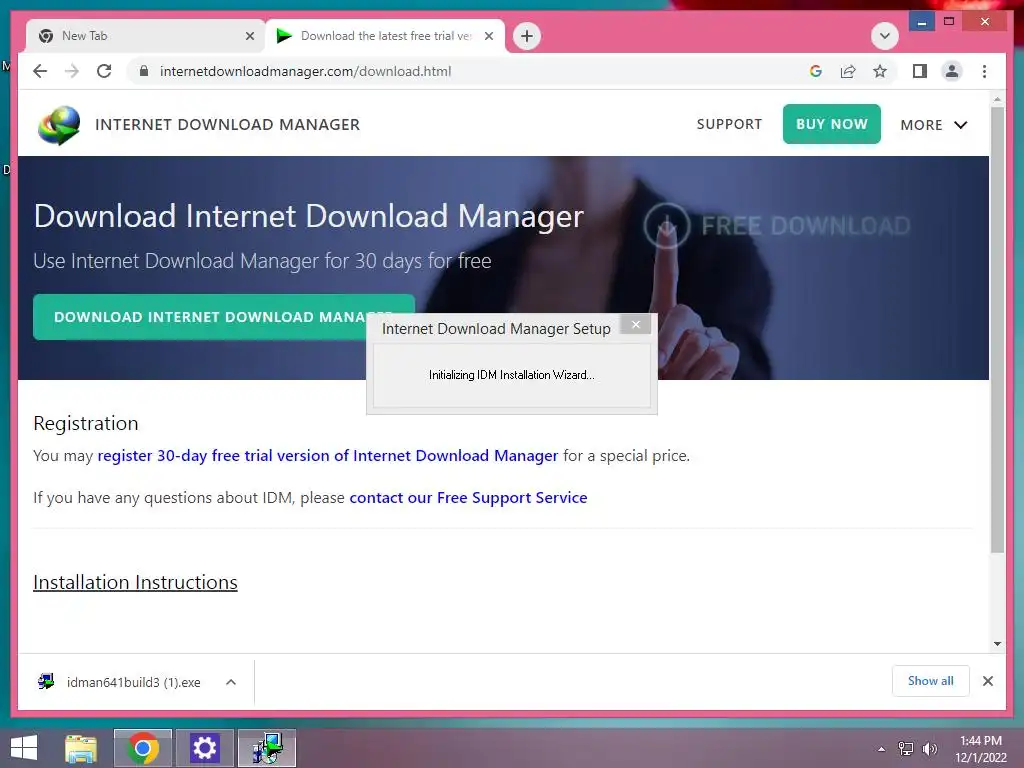The height and width of the screenshot is (768, 1024).
Task: Close the Internet Download Manager Setup dialog
Action: coord(635,325)
